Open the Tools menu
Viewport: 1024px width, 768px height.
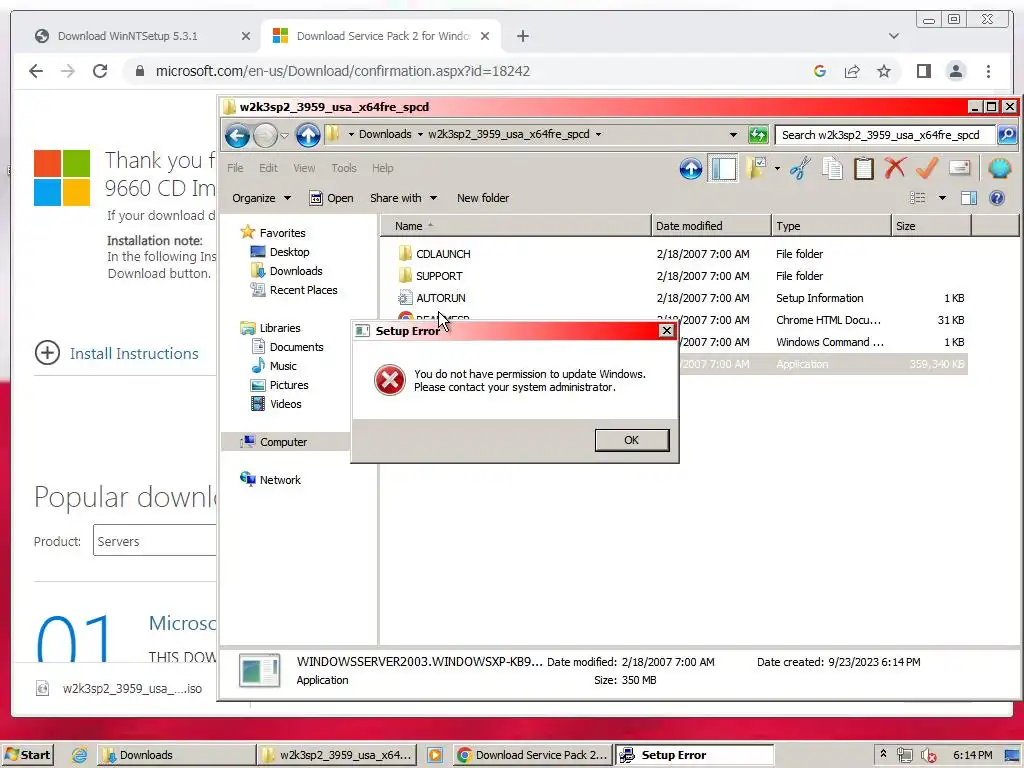tap(344, 168)
